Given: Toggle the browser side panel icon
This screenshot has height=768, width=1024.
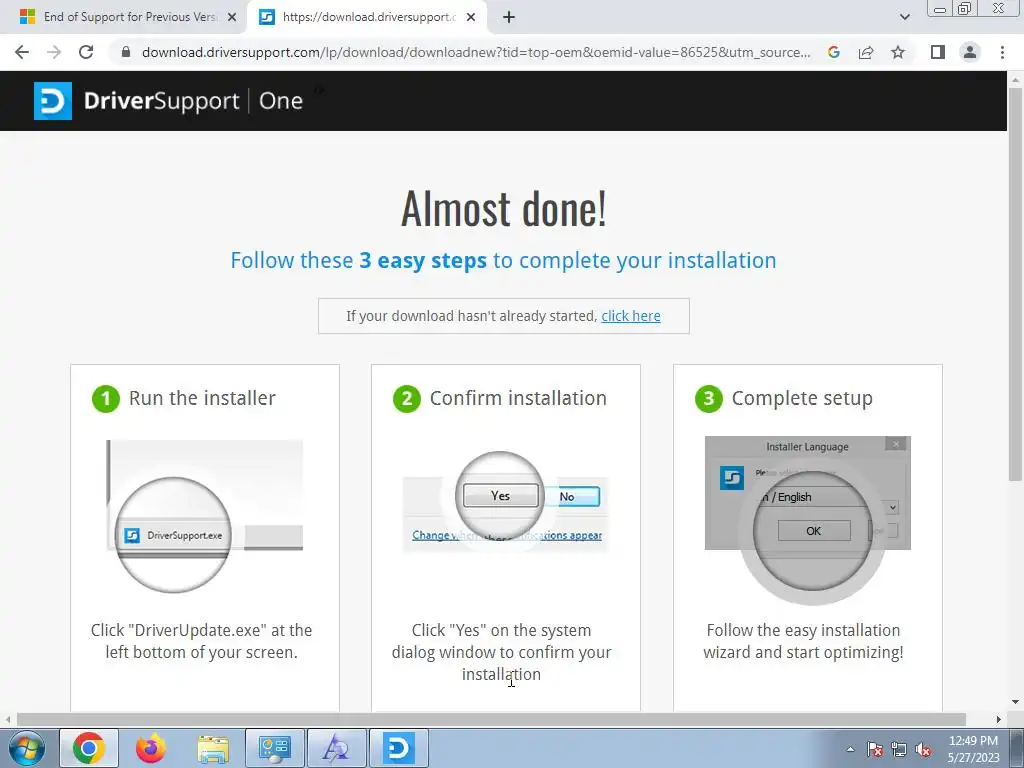Looking at the screenshot, I should point(938,52).
